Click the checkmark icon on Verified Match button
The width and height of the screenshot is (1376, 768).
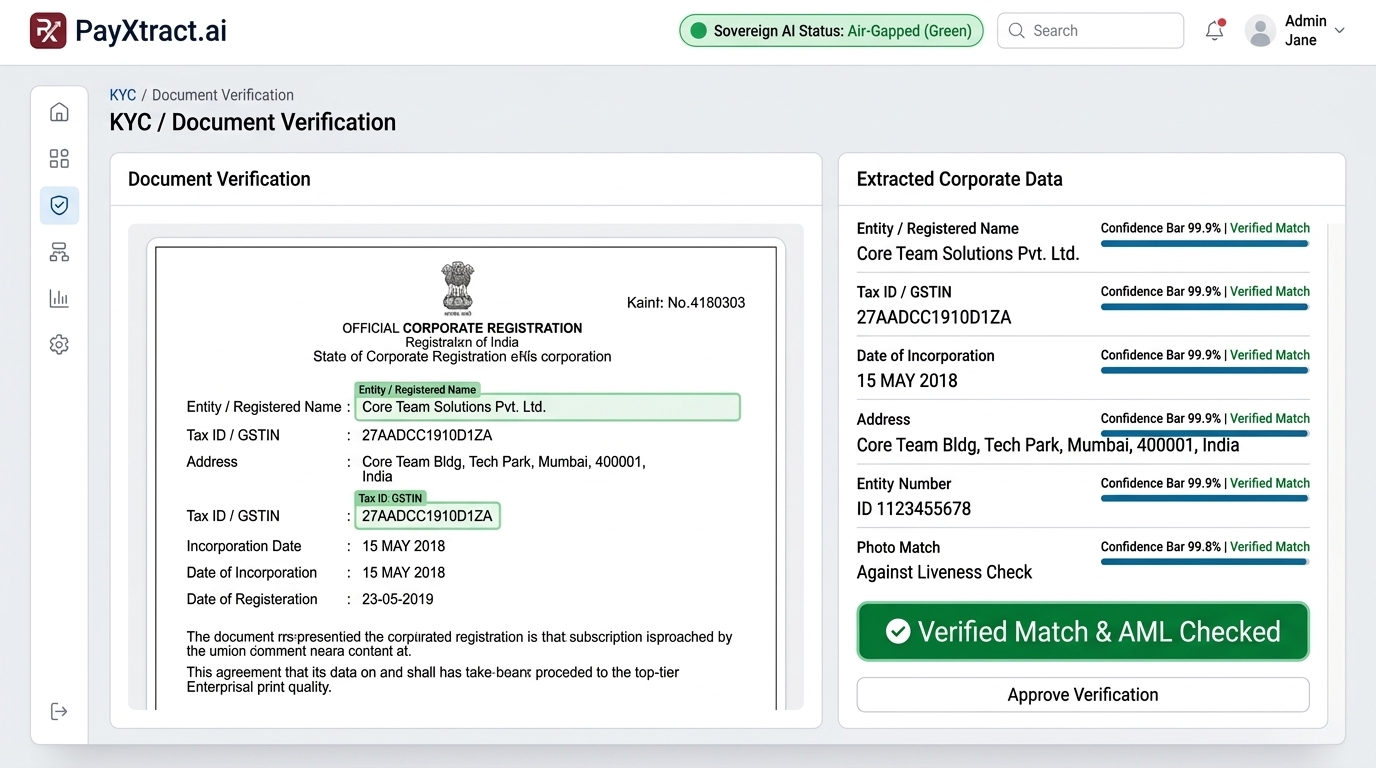point(898,632)
